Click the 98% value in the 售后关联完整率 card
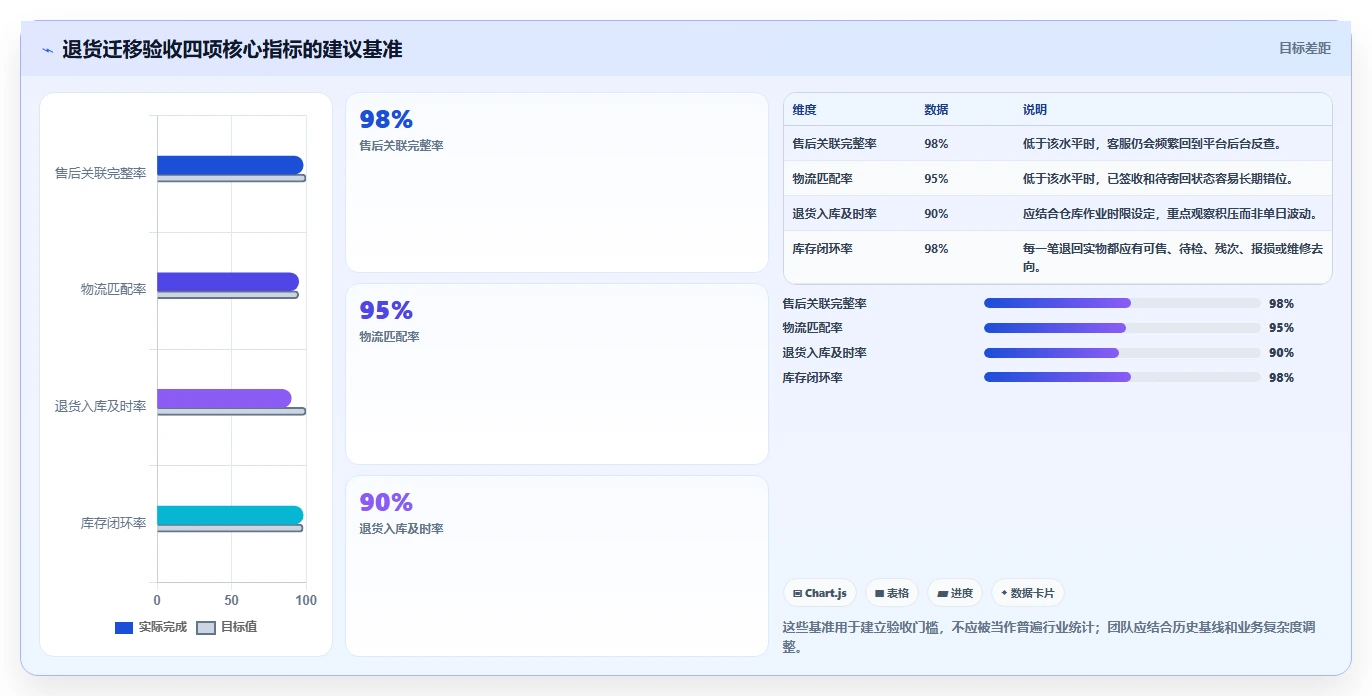The width and height of the screenshot is (1372, 696). coord(386,120)
